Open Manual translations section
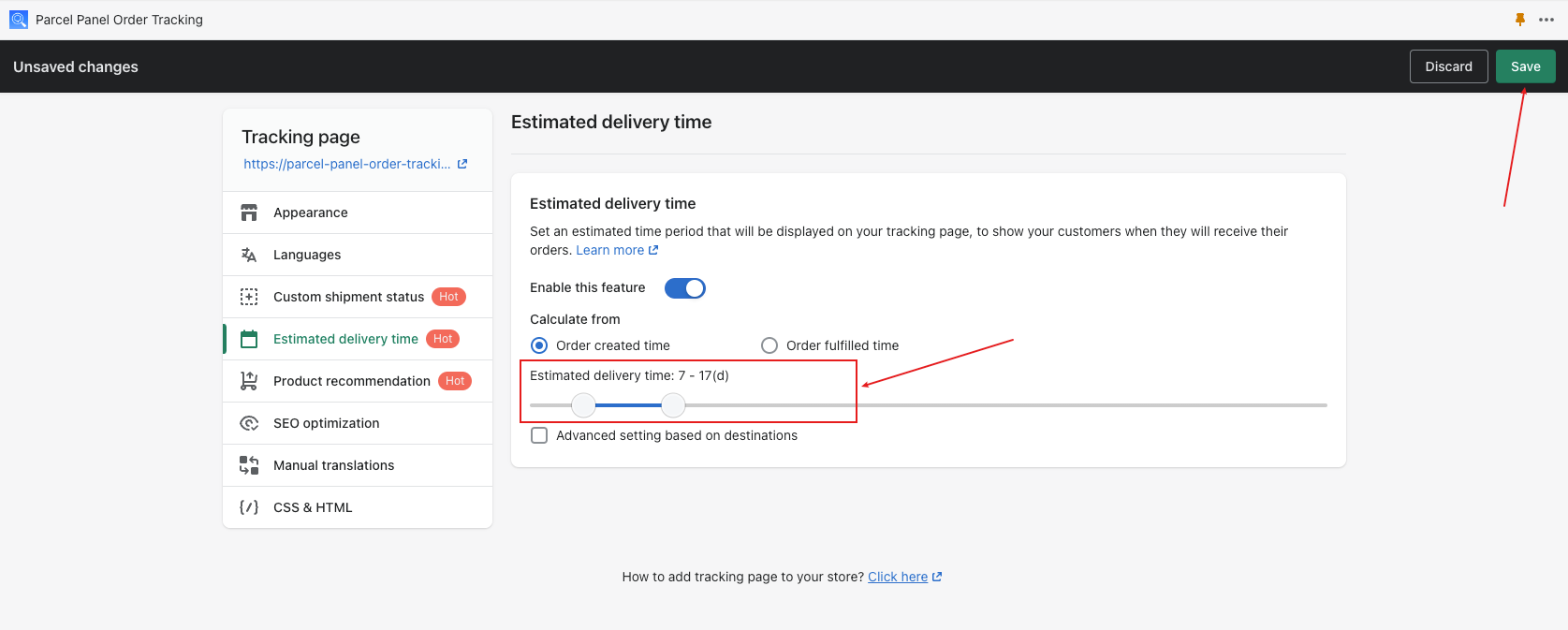Viewport: 1568px width, 630px height. 358,465
